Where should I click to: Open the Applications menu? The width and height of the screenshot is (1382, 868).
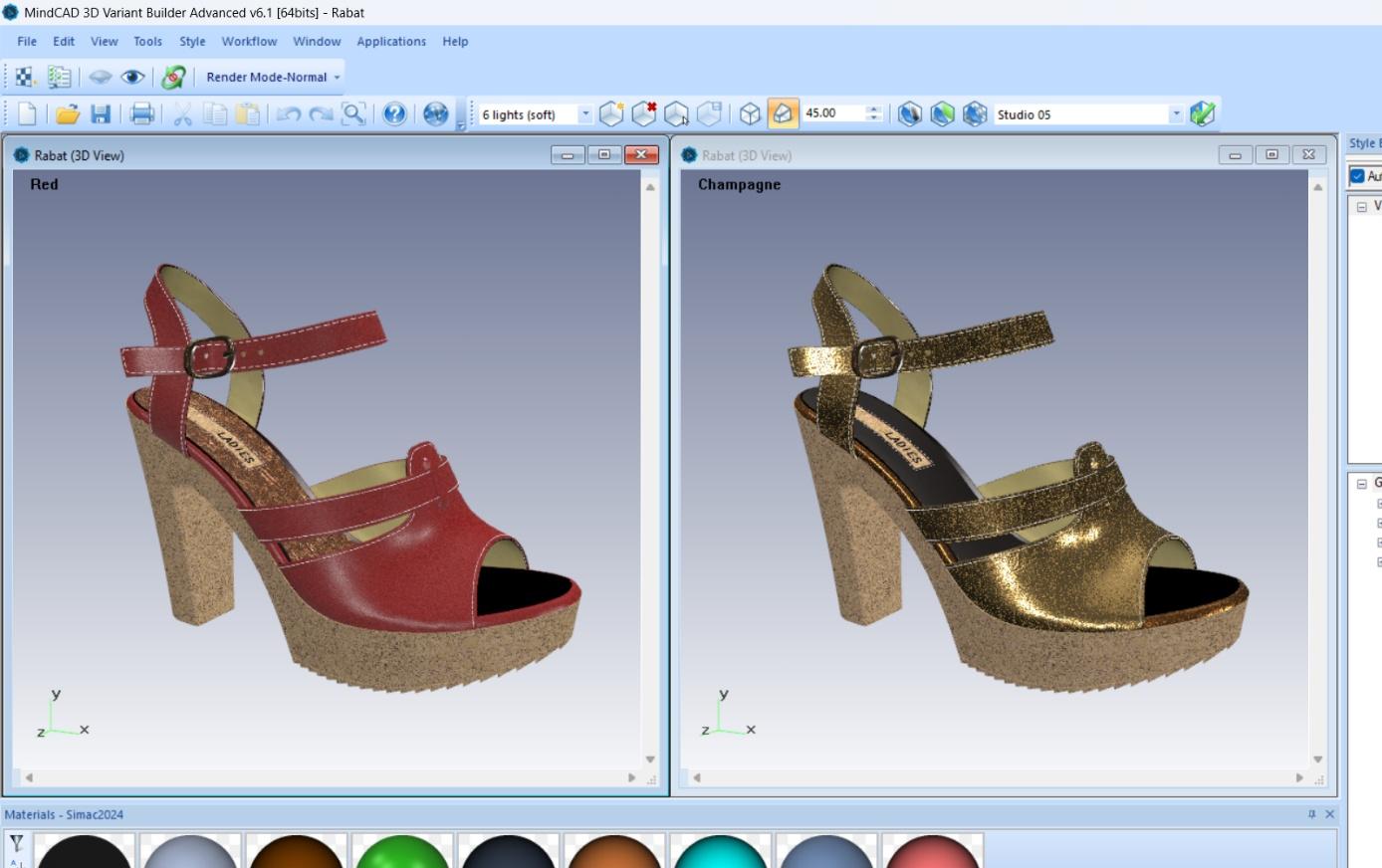[x=390, y=41]
